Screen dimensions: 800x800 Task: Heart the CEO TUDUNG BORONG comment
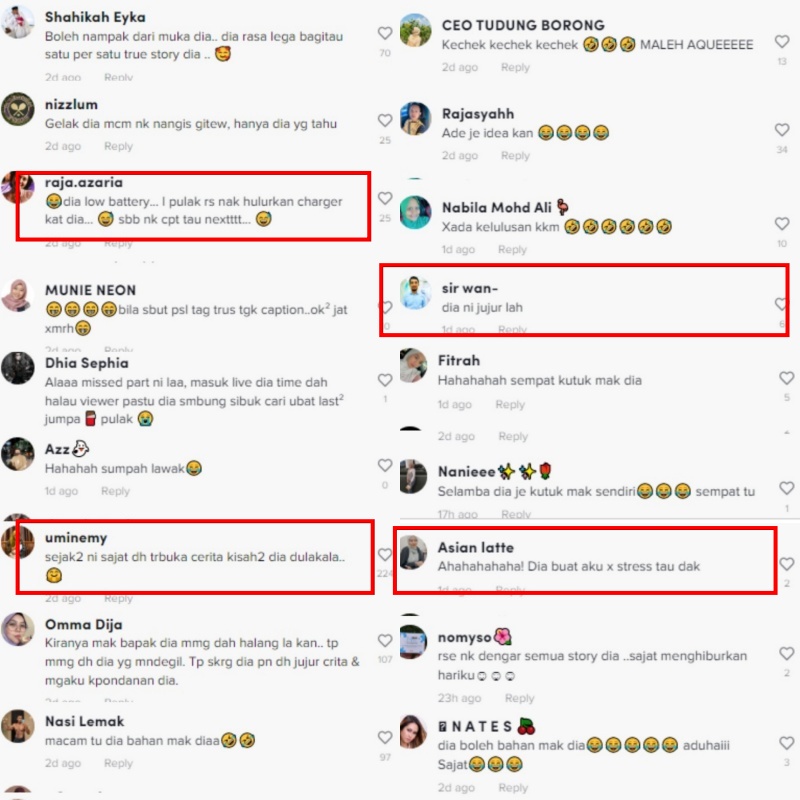782,41
